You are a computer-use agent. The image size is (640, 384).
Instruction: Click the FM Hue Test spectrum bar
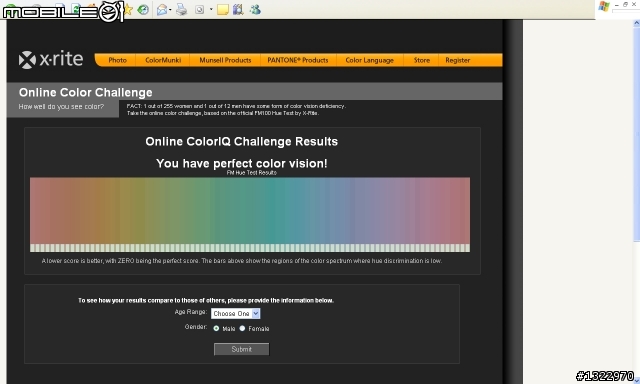(x=250, y=214)
